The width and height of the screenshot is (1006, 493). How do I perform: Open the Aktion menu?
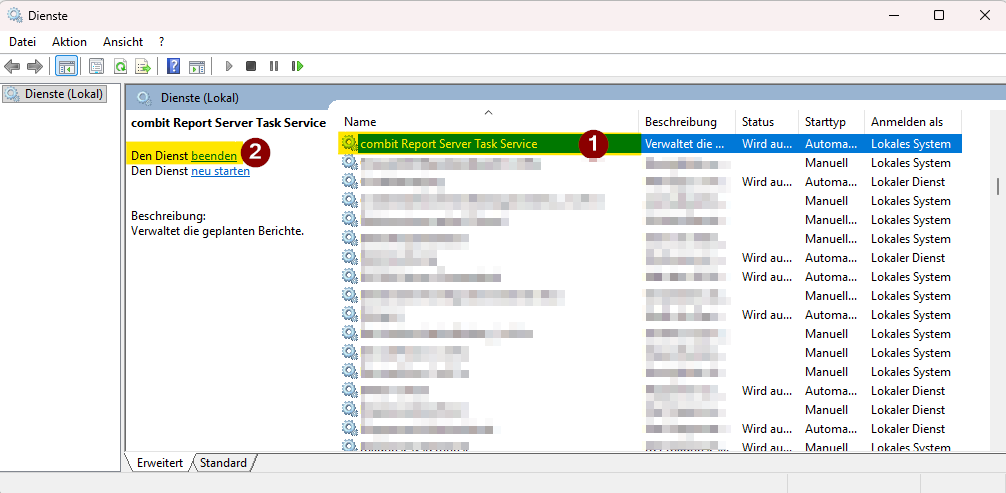click(69, 42)
